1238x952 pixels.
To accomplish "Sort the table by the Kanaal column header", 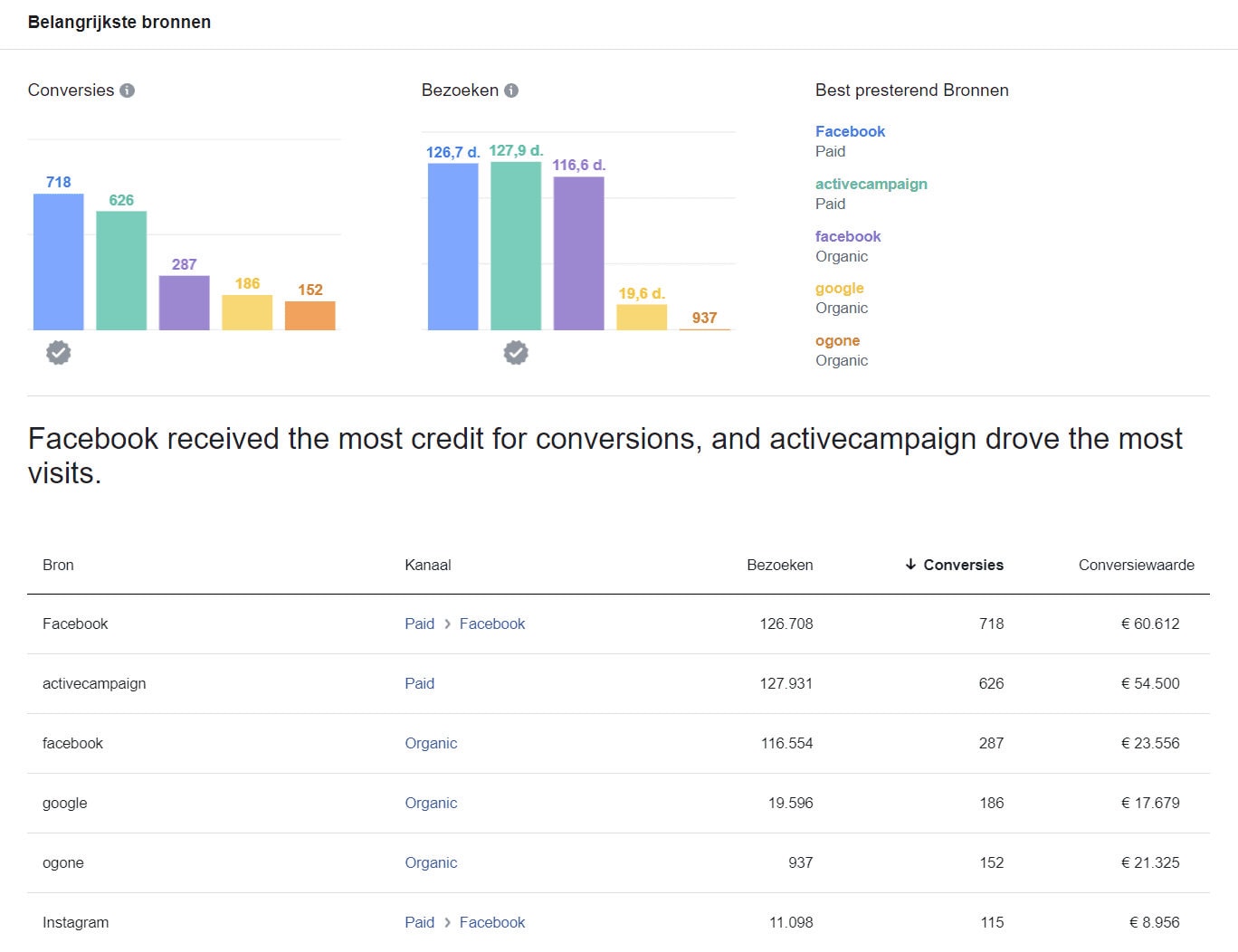I will point(428,565).
